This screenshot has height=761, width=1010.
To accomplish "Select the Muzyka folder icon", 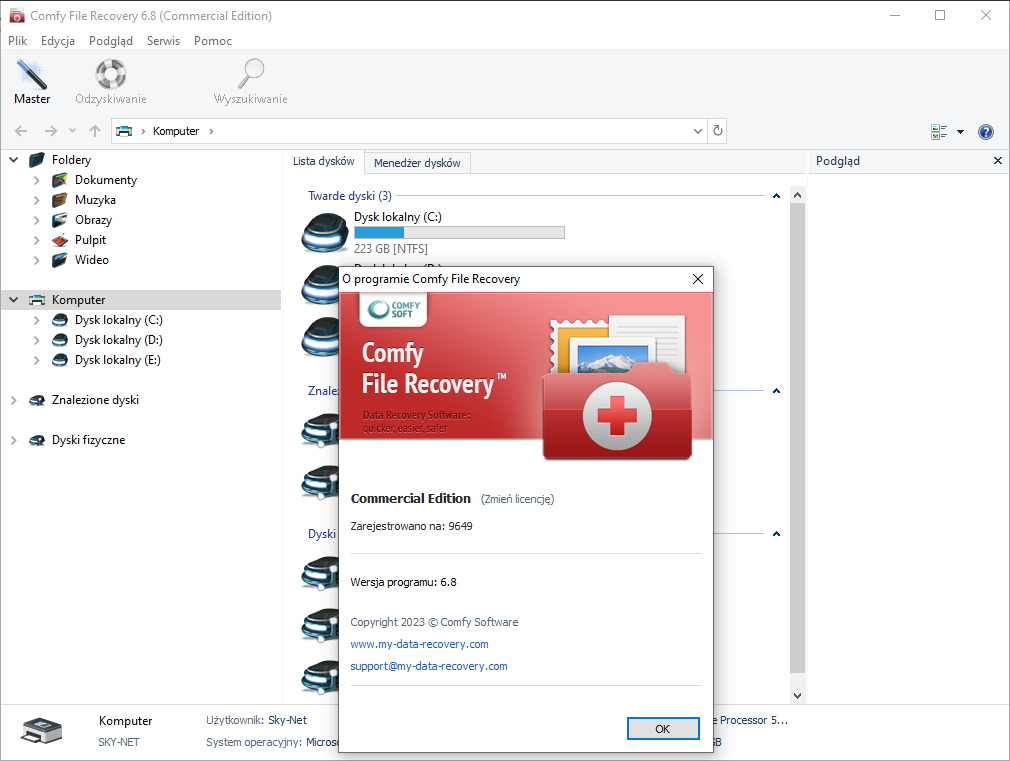I will click(60, 200).
